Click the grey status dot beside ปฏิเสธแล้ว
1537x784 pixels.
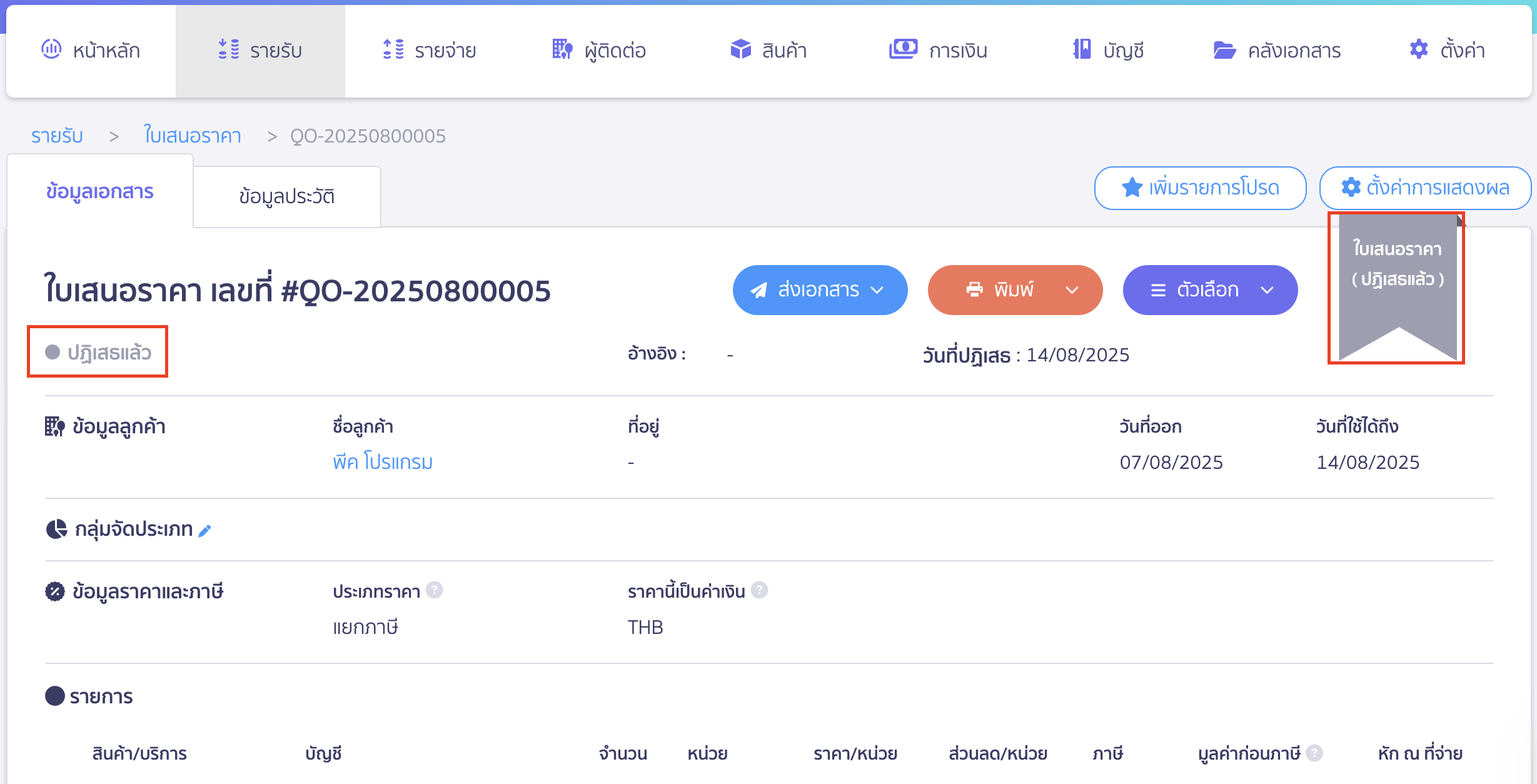53,353
